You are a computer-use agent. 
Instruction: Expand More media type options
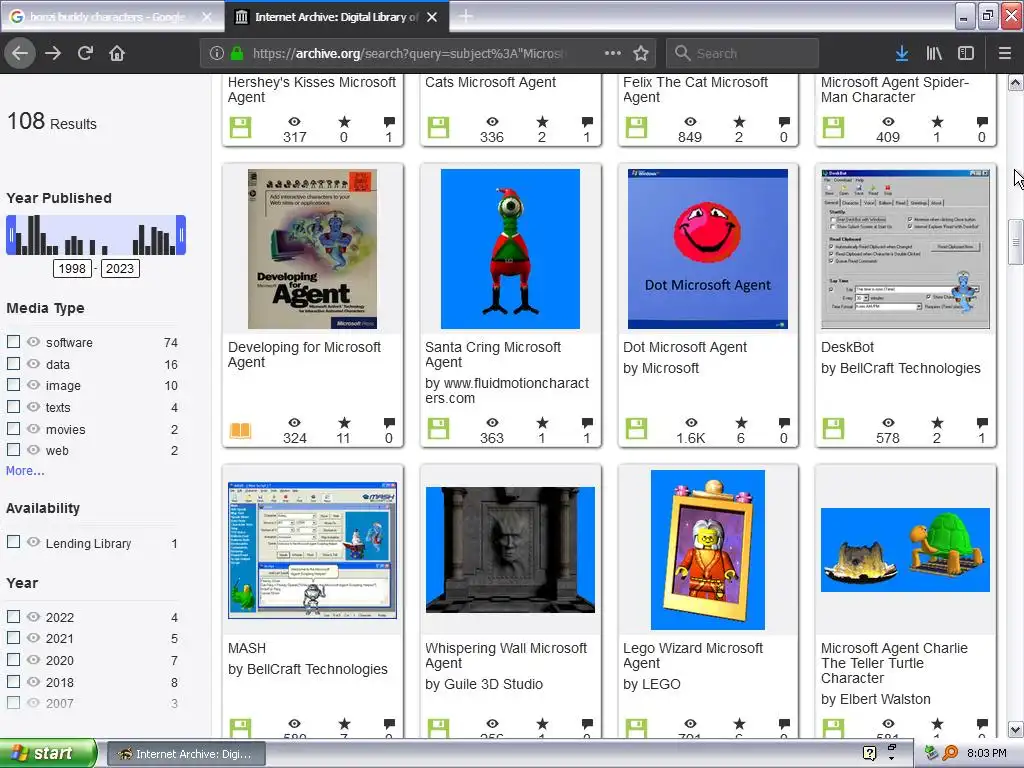click(25, 470)
